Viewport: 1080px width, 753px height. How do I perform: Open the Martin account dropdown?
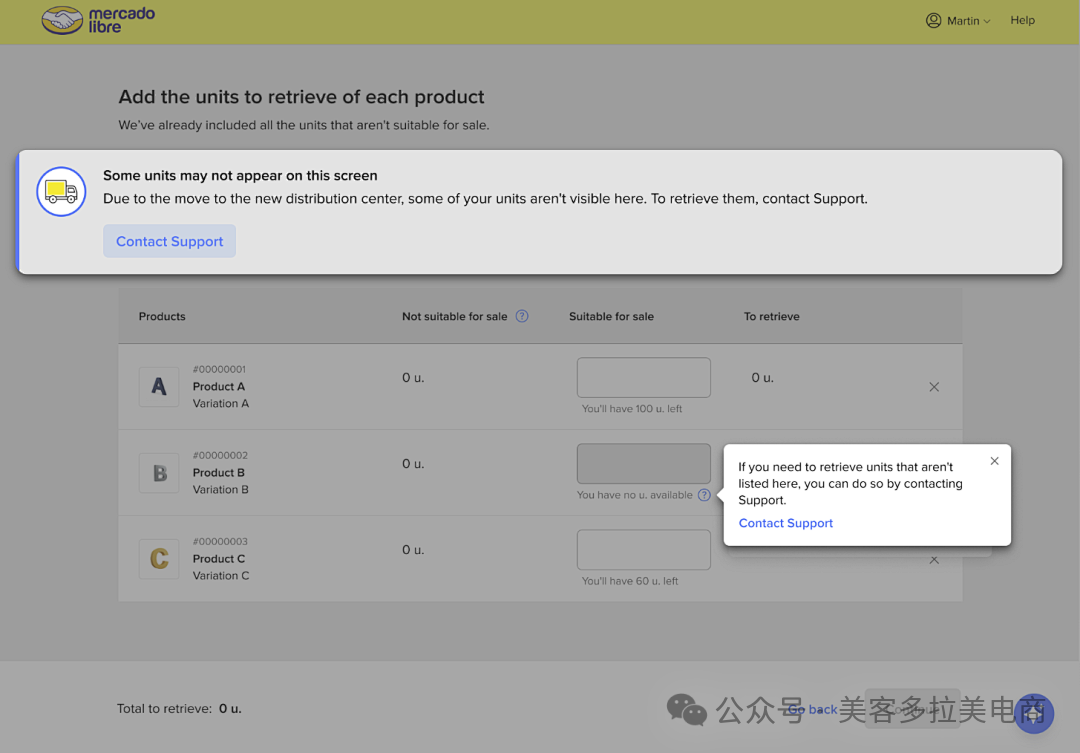click(x=958, y=21)
